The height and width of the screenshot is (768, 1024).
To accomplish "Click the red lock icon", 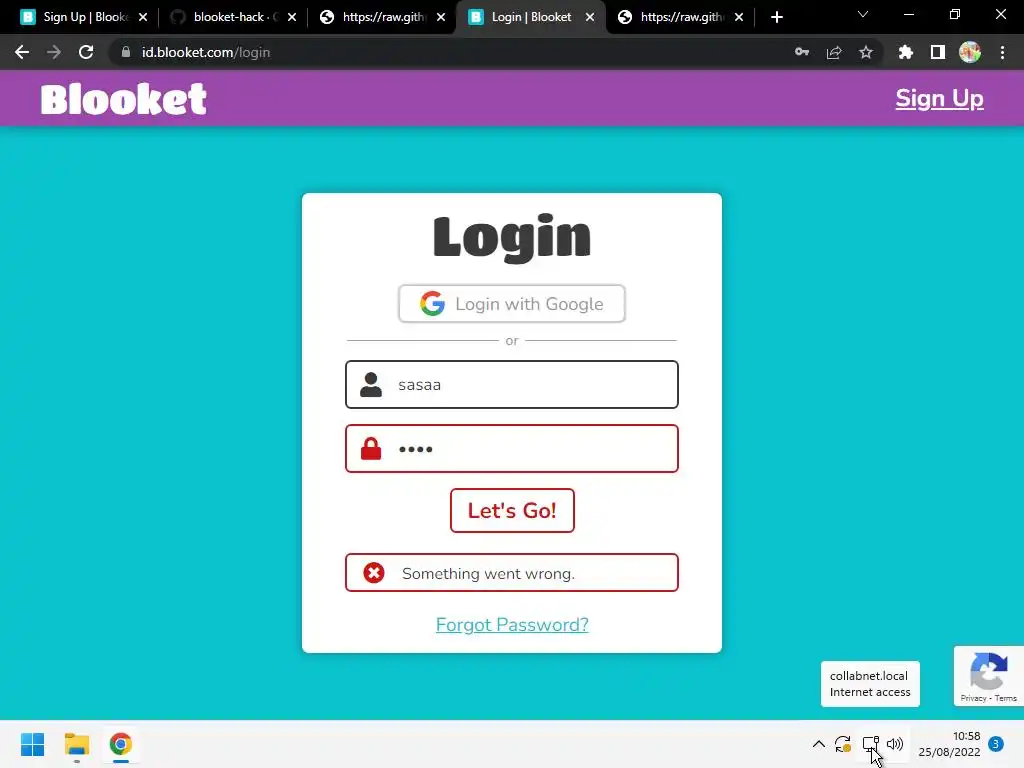I will [371, 449].
